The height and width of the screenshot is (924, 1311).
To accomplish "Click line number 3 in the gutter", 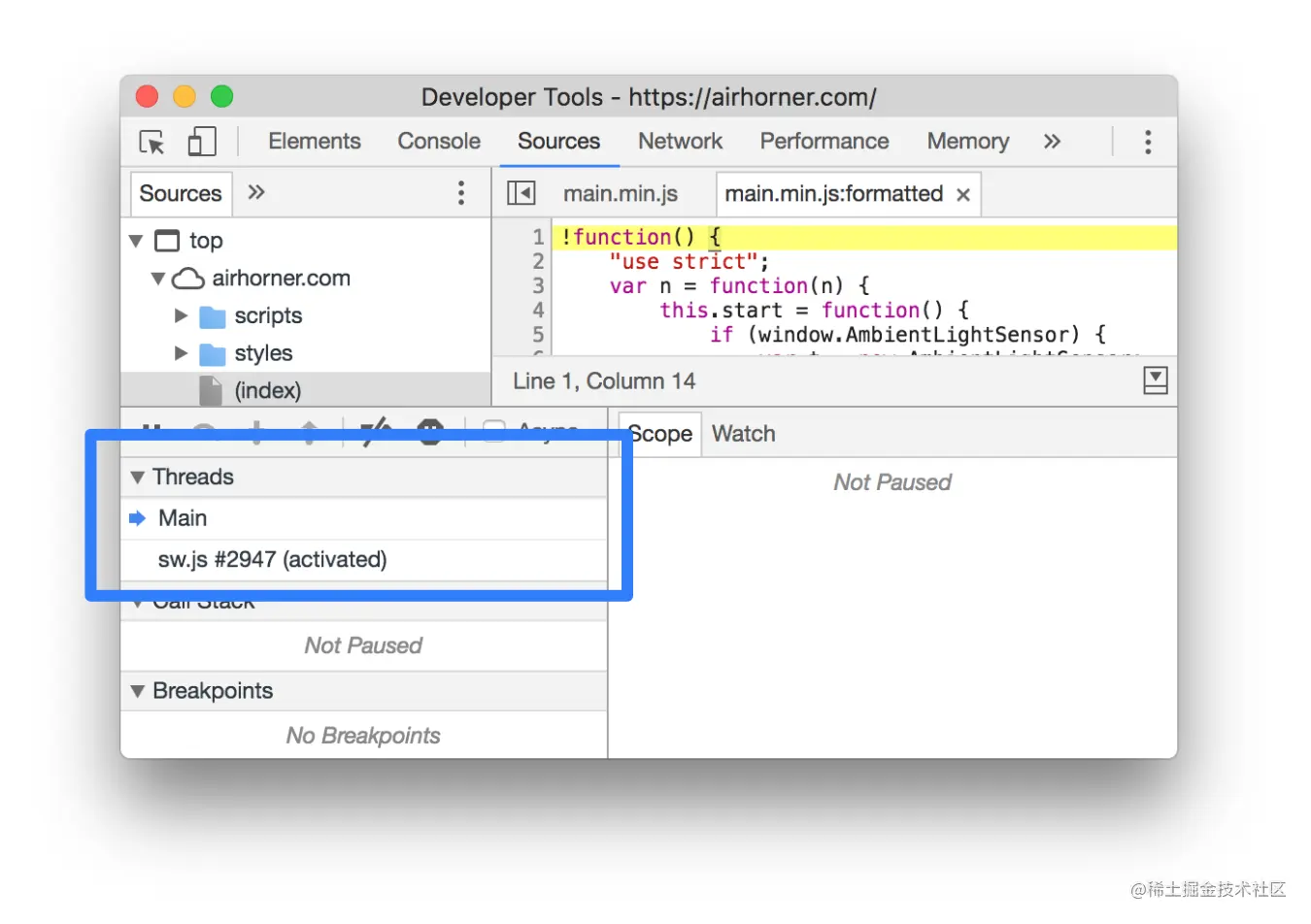I will pyautogui.click(x=538, y=285).
